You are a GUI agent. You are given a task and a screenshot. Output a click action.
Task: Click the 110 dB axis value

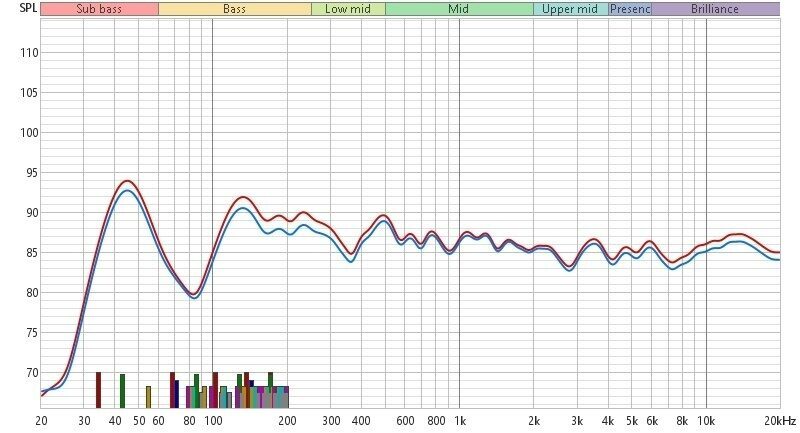tap(29, 53)
